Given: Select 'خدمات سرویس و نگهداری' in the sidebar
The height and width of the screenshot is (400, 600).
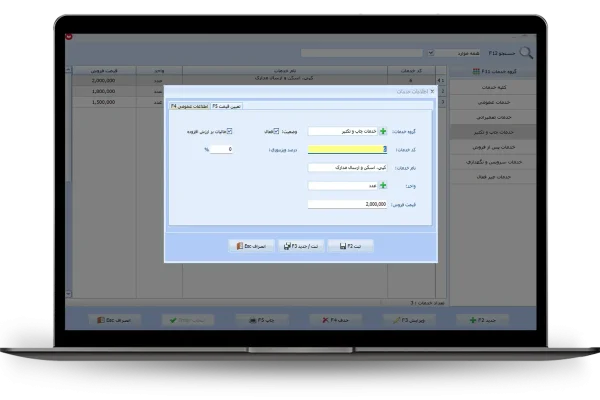Looking at the screenshot, I should (493, 162).
